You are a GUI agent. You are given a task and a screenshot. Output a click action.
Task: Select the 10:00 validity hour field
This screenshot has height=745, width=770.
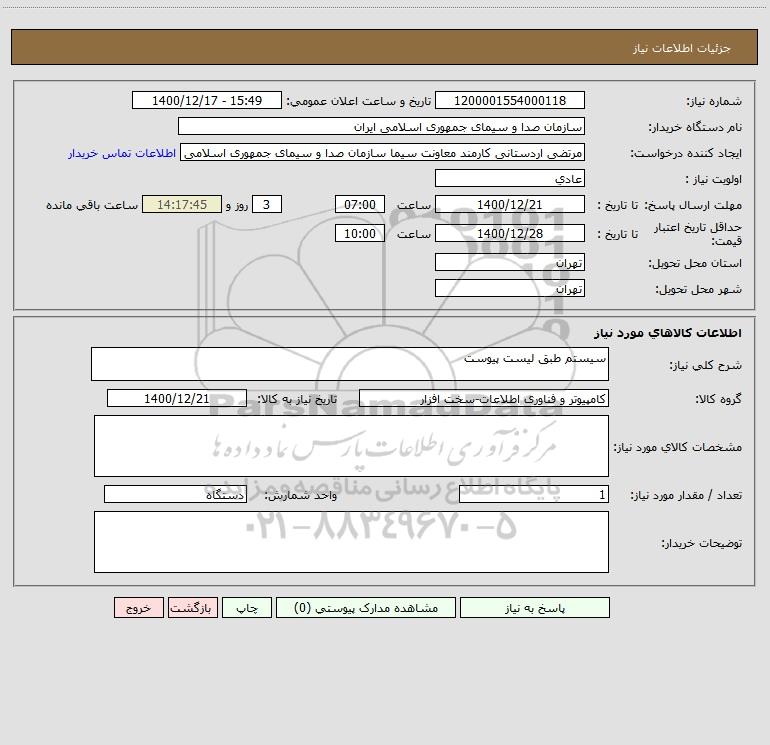click(x=359, y=233)
